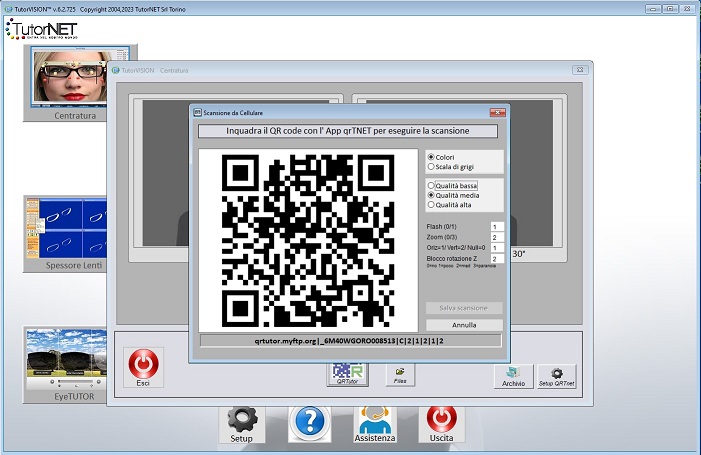The height and width of the screenshot is (455, 701).
Task: Open the QRTutor icon in Centratura window
Action: pos(348,373)
